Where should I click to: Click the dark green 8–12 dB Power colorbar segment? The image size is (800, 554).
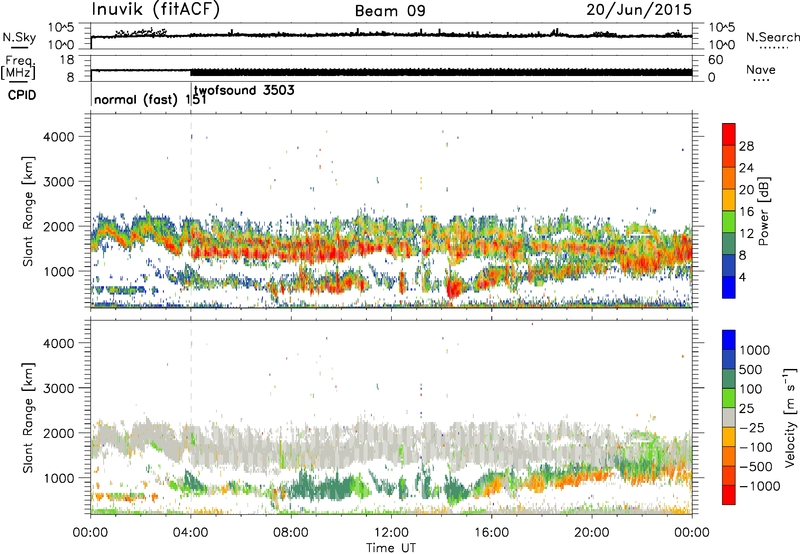coord(729,244)
